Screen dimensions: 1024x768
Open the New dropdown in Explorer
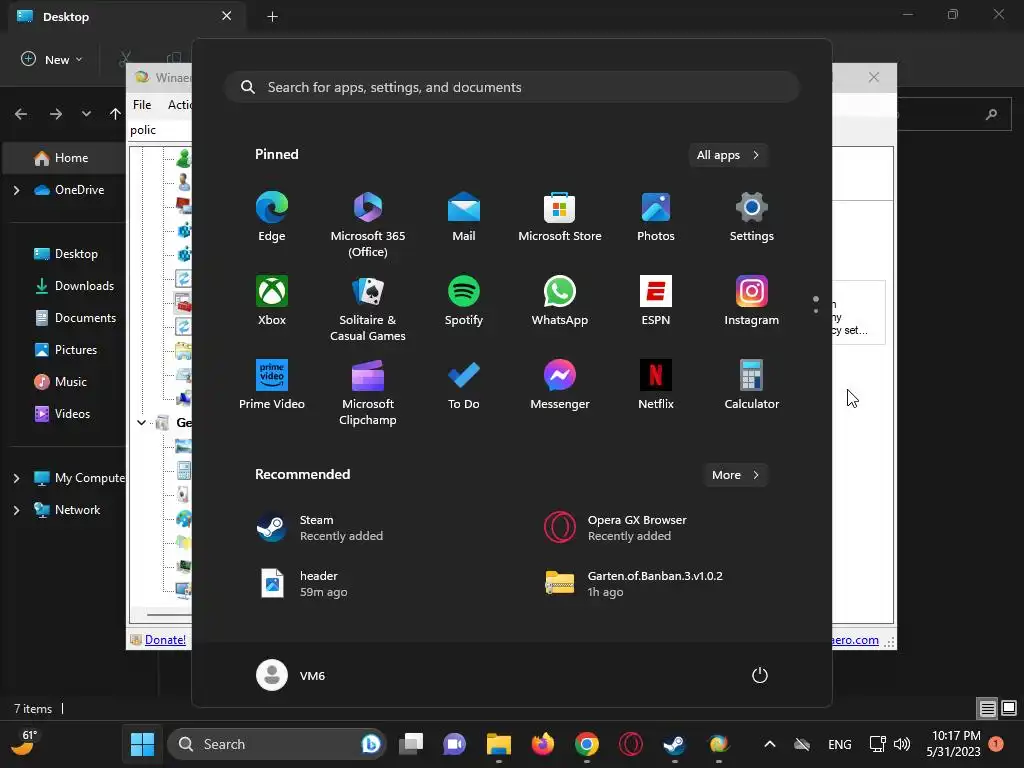(x=52, y=59)
